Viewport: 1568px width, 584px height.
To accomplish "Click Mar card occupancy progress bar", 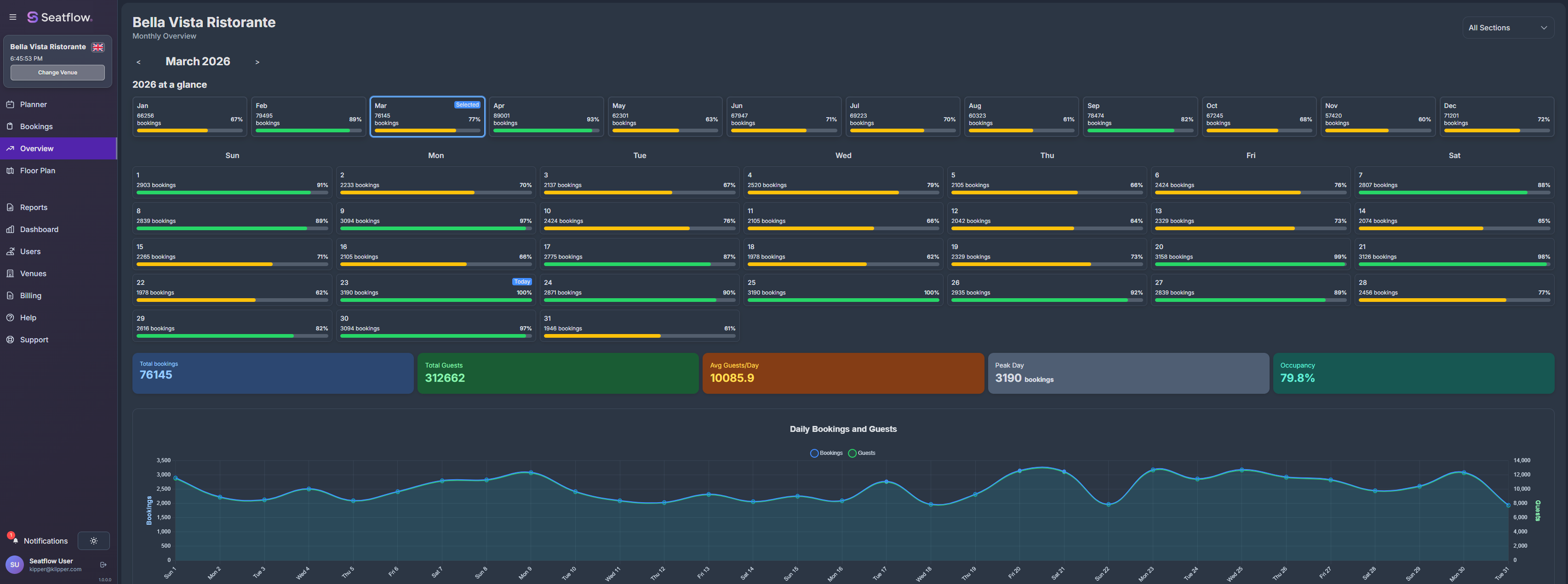I will (x=427, y=131).
